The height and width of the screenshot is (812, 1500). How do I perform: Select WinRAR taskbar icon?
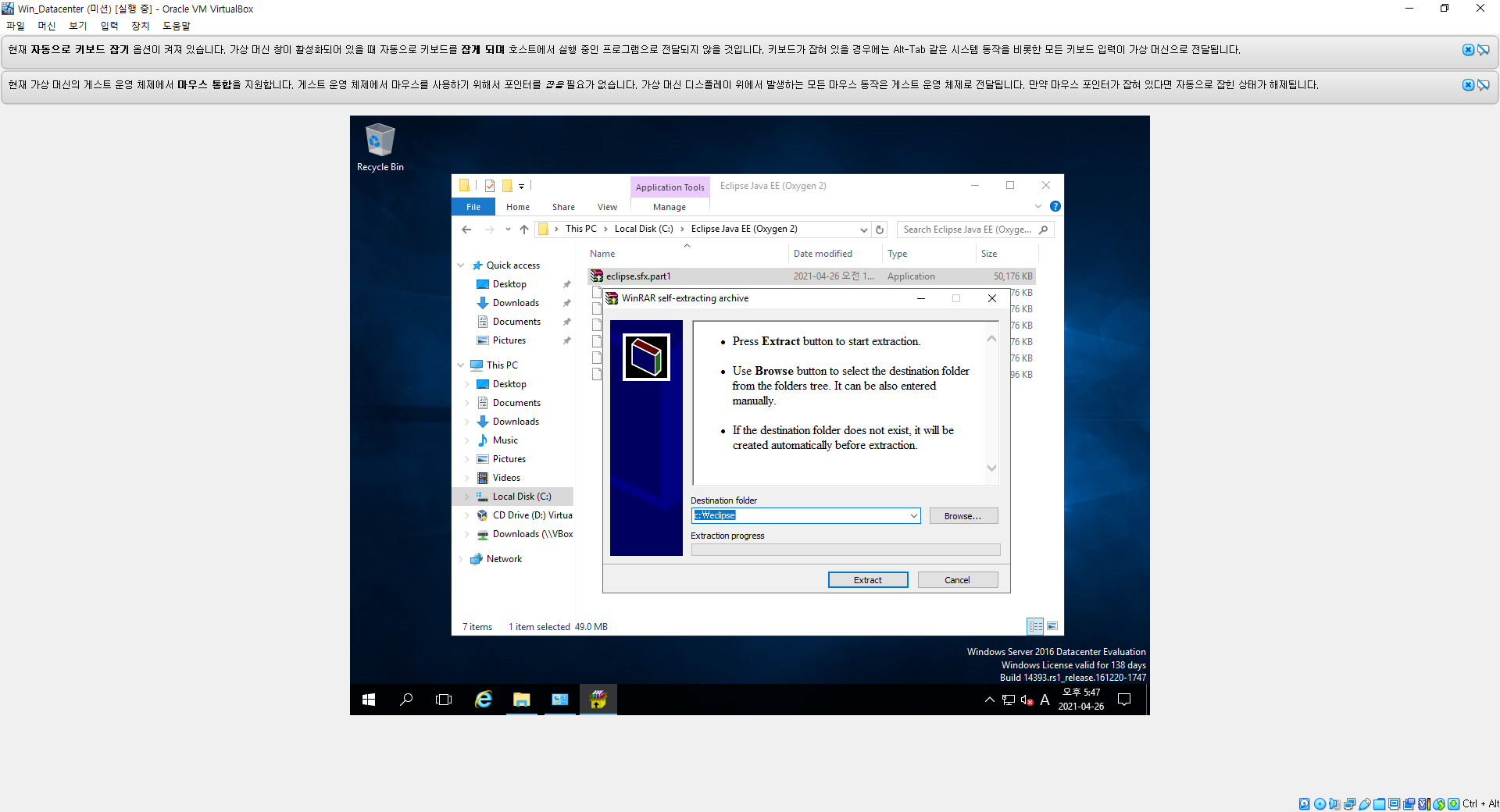(x=598, y=700)
